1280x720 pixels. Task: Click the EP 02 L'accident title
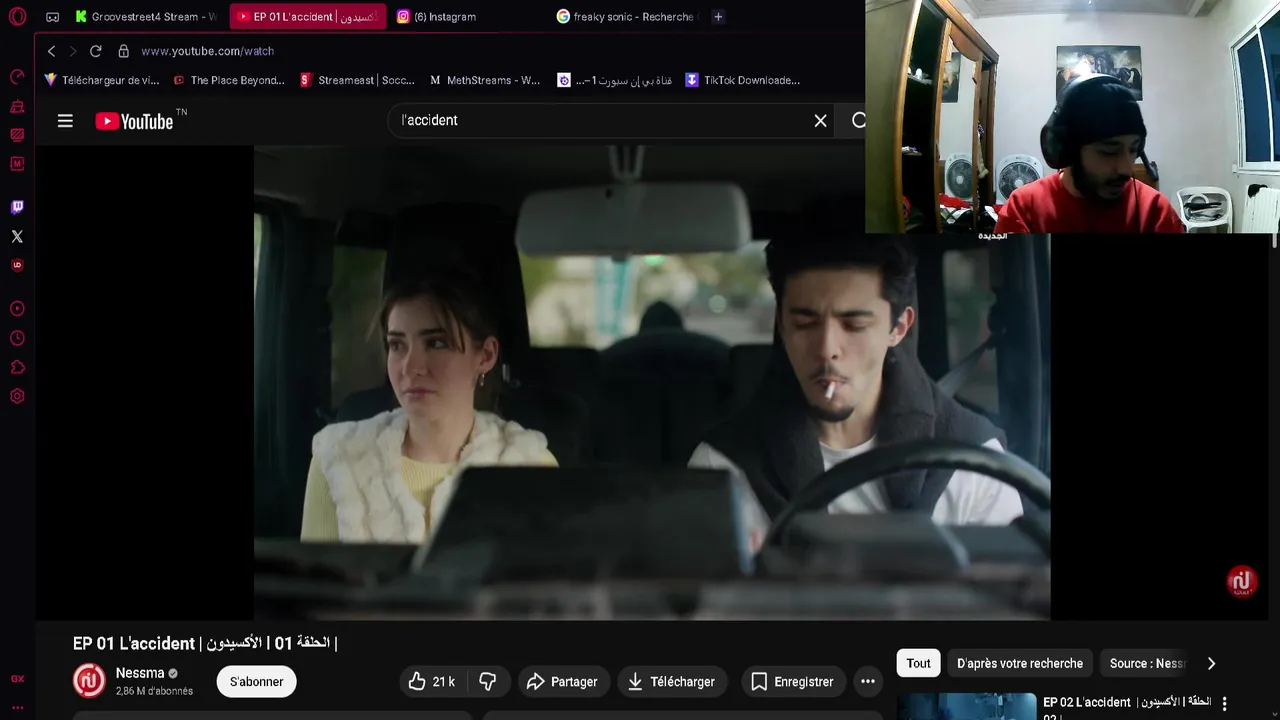coord(1127,707)
